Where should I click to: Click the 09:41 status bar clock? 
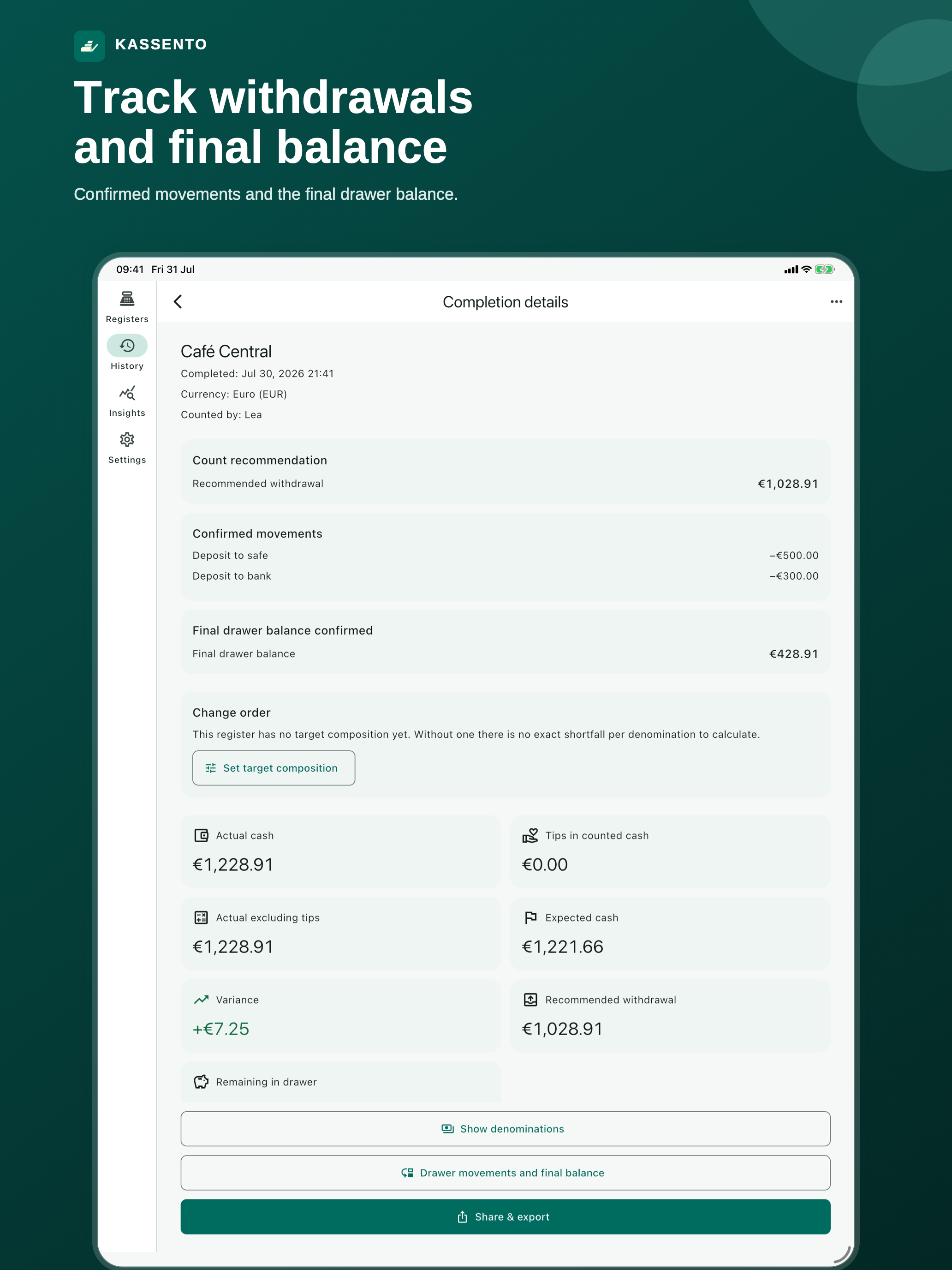click(x=130, y=269)
